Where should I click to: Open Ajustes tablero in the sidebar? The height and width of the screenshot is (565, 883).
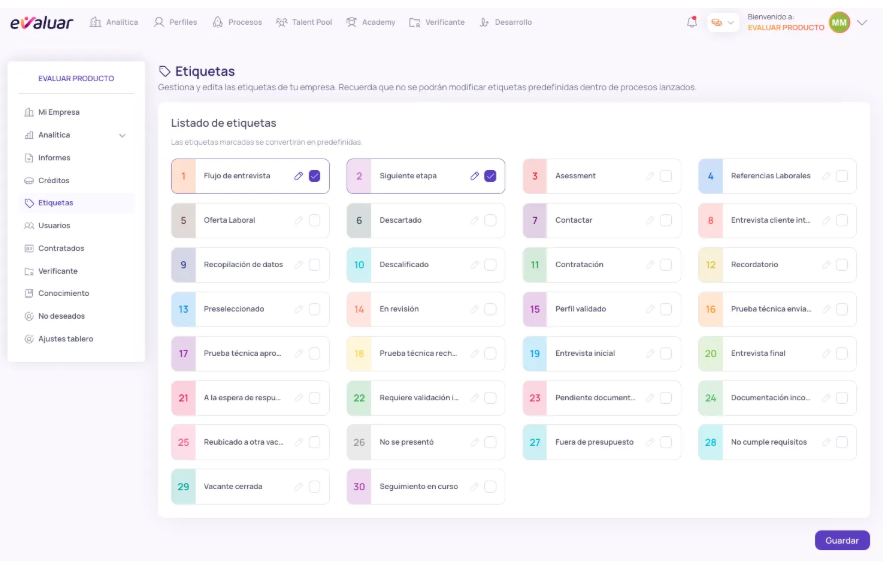point(65,339)
